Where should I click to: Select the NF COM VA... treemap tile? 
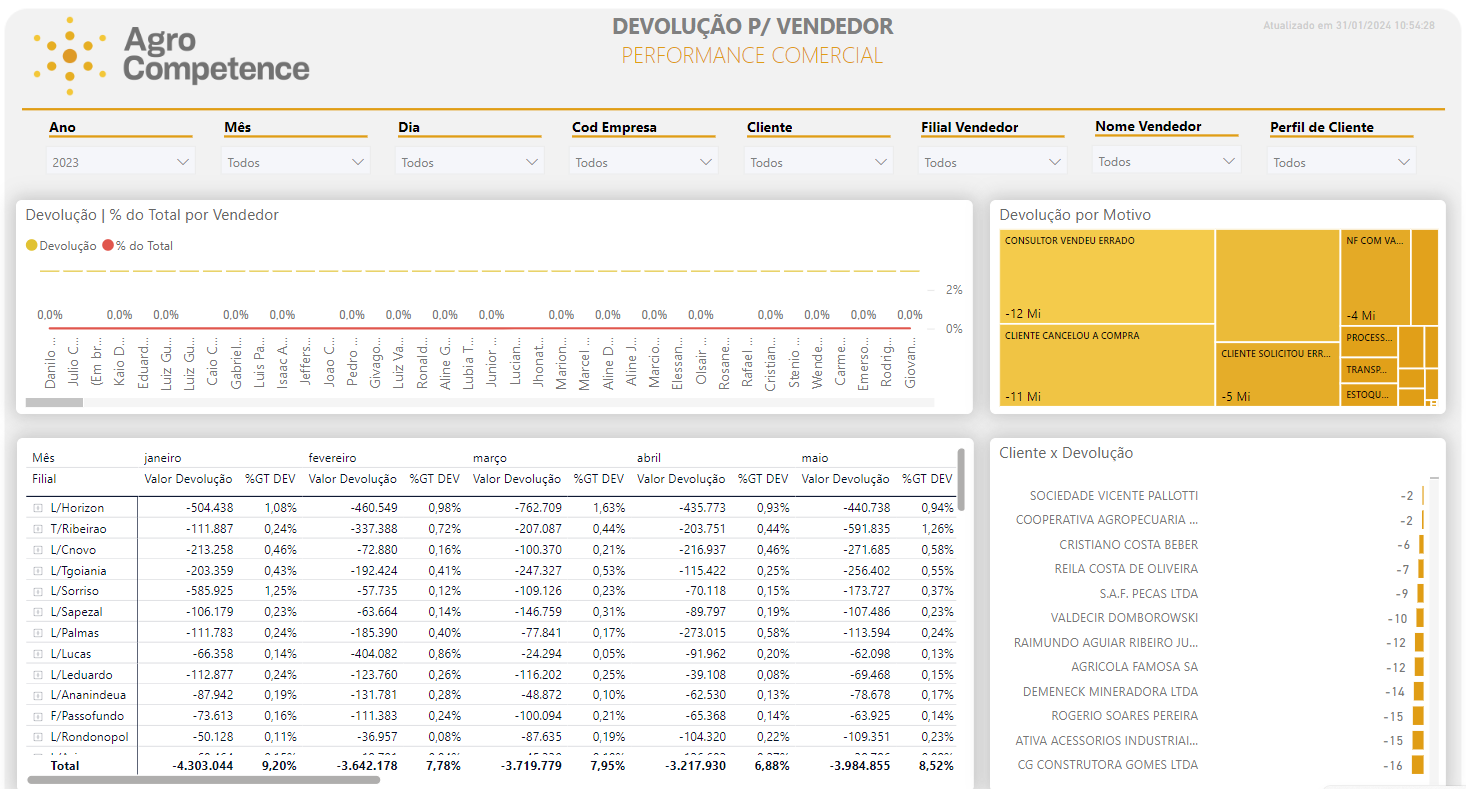tap(1375, 277)
